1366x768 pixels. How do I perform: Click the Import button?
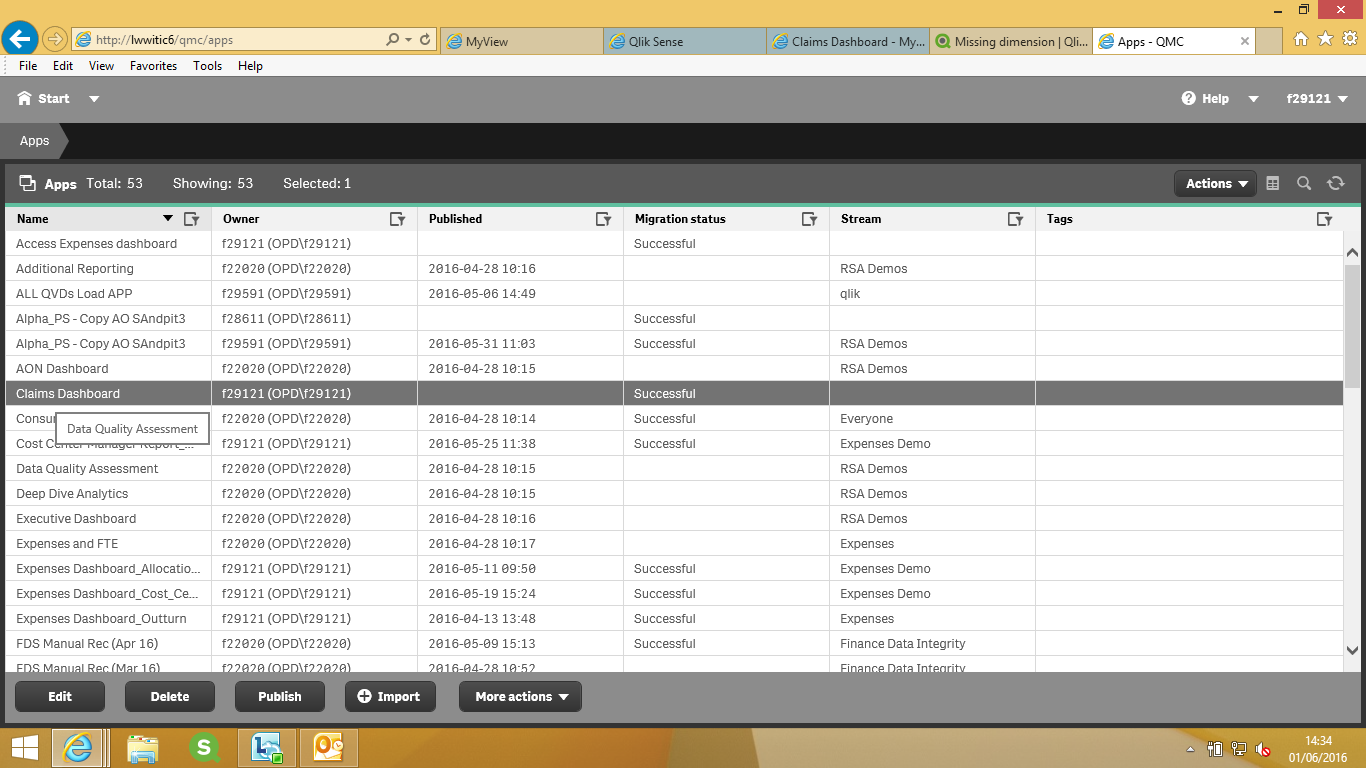click(x=390, y=697)
